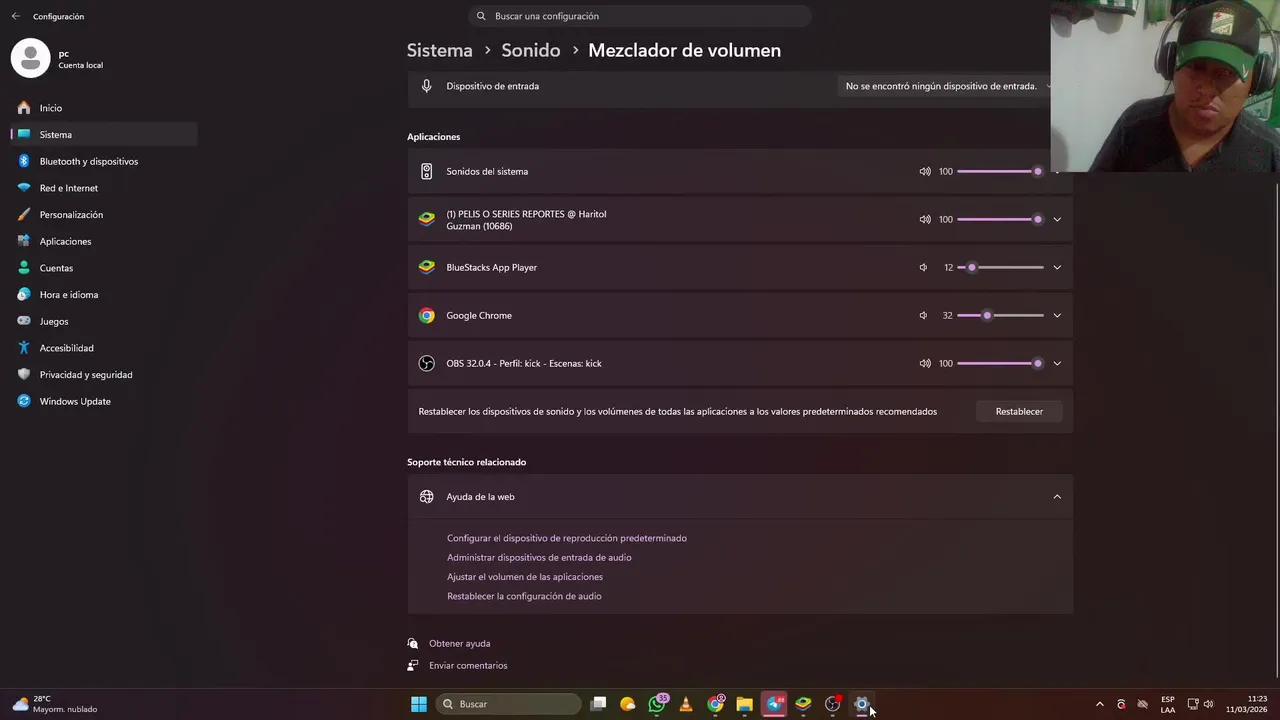Go to Sonido in the breadcrumb

pyautogui.click(x=530, y=50)
